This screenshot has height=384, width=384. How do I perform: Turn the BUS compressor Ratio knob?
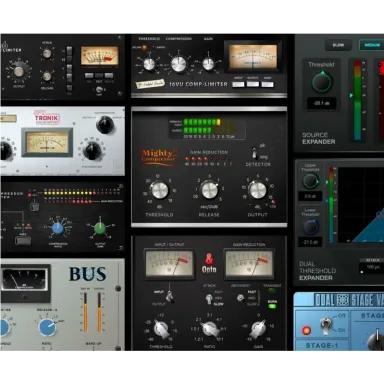click(x=48, y=328)
